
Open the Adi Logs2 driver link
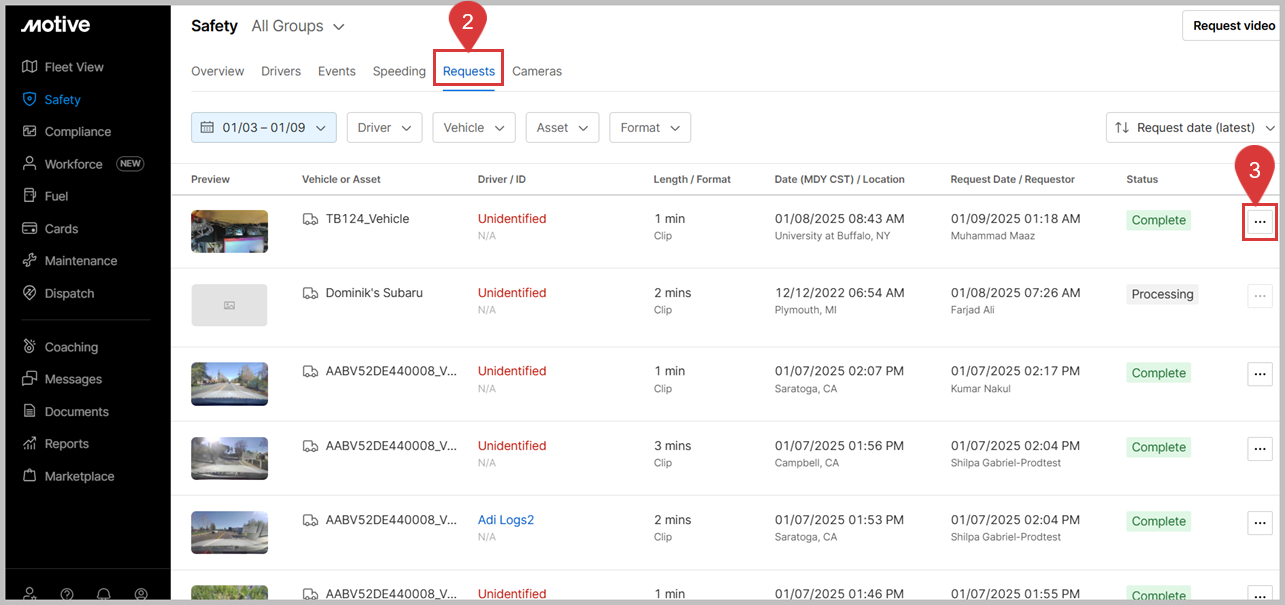506,520
